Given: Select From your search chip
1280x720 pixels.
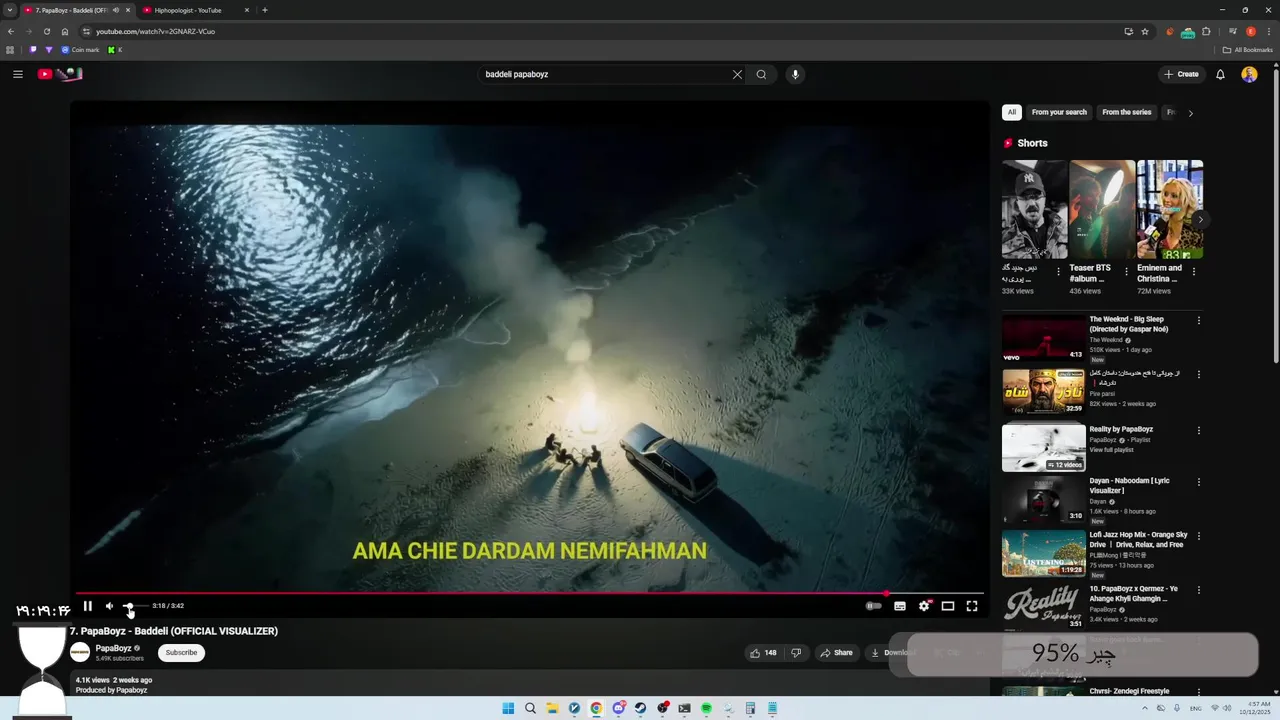Looking at the screenshot, I should coord(1059,112).
